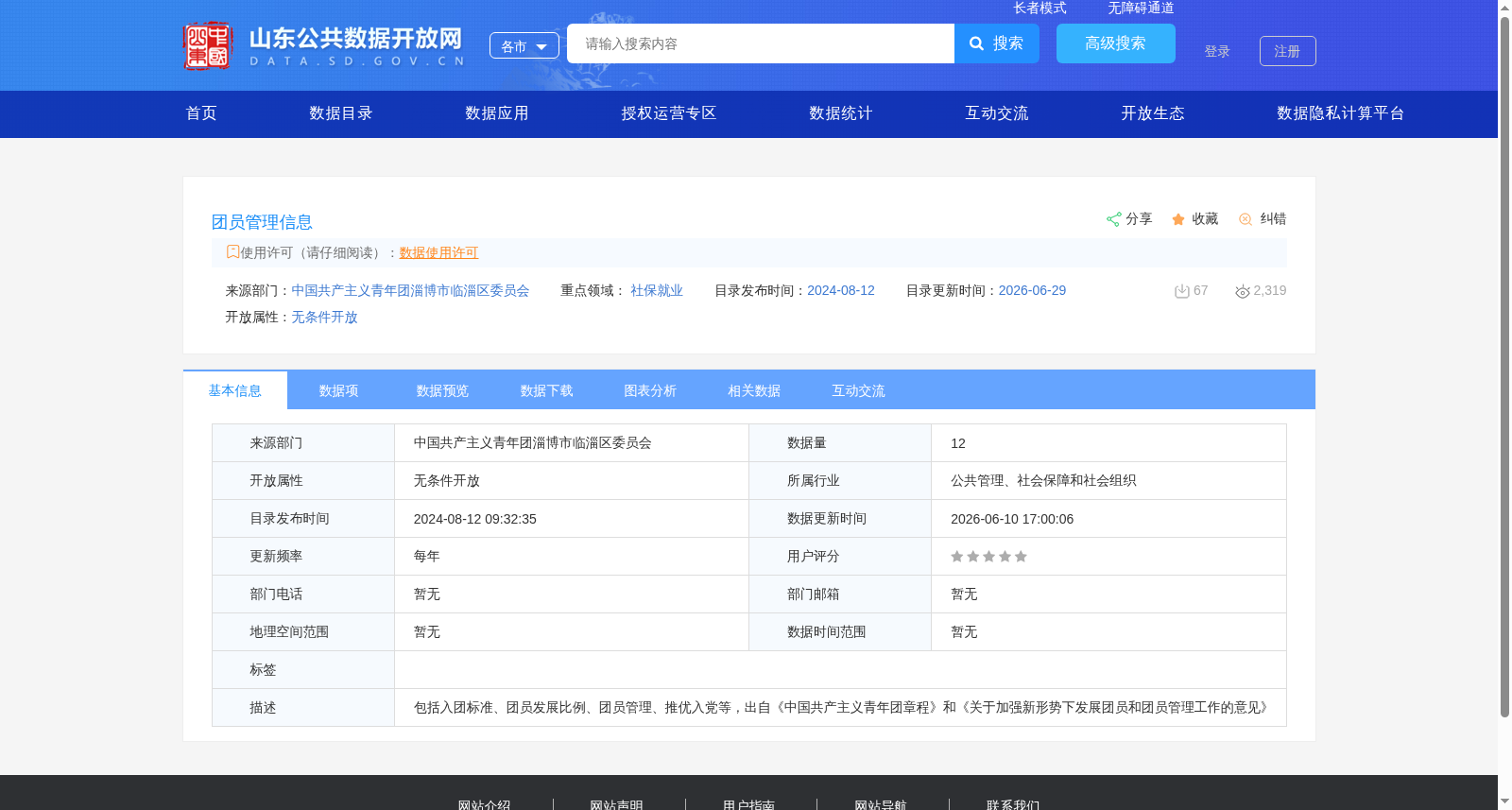The height and width of the screenshot is (810, 1512).
Task: Click into the search input field
Action: (x=761, y=43)
